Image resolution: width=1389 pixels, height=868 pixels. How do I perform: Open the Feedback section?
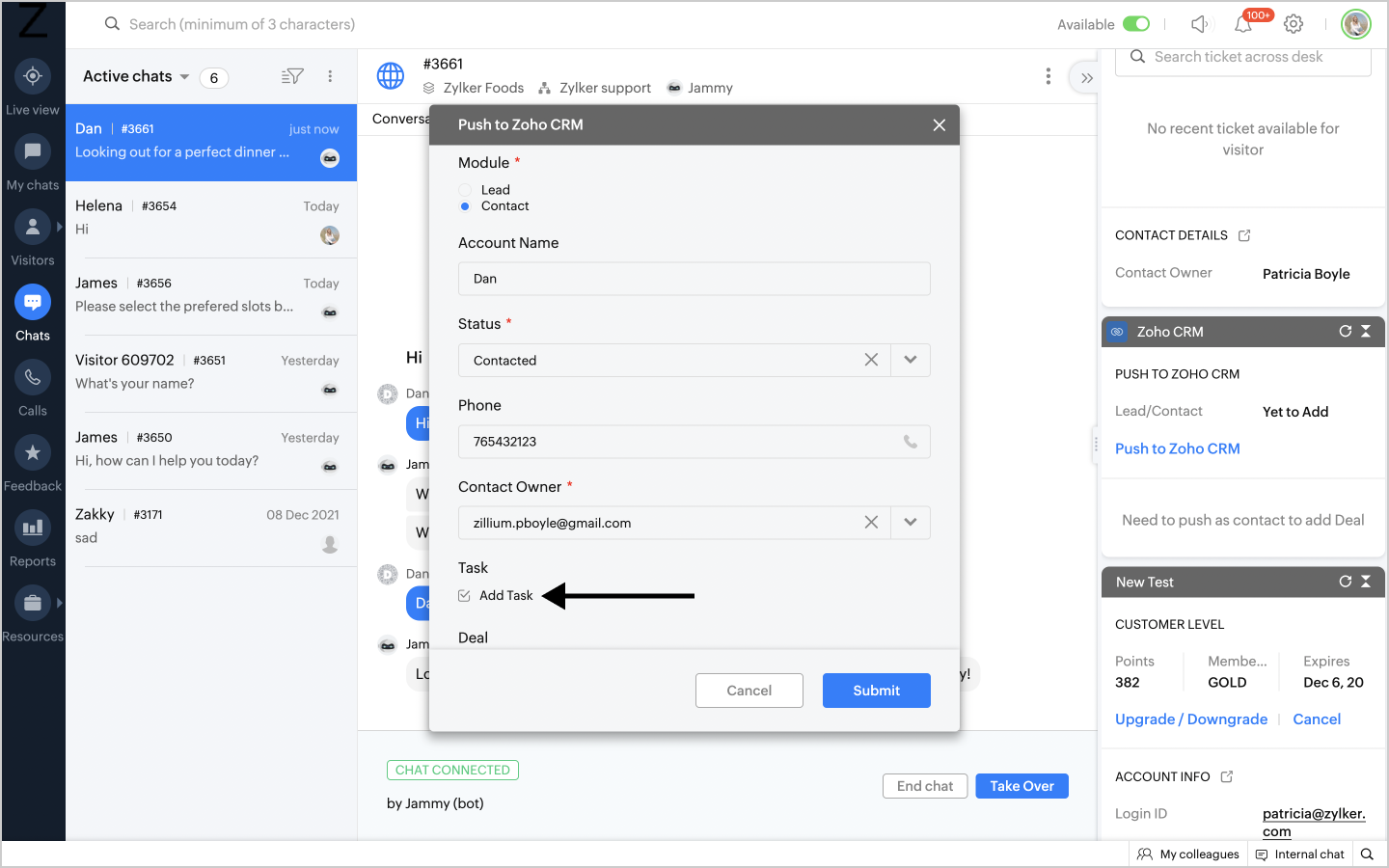[33, 464]
